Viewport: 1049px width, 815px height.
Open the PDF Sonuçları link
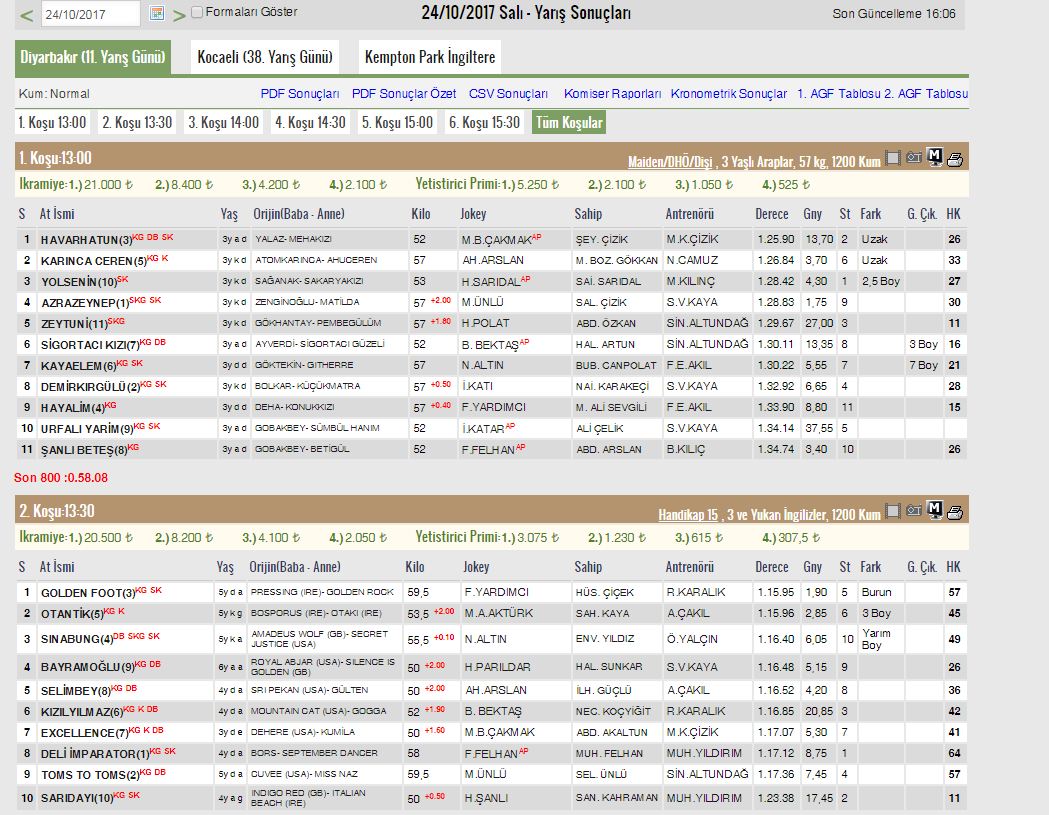coord(300,94)
